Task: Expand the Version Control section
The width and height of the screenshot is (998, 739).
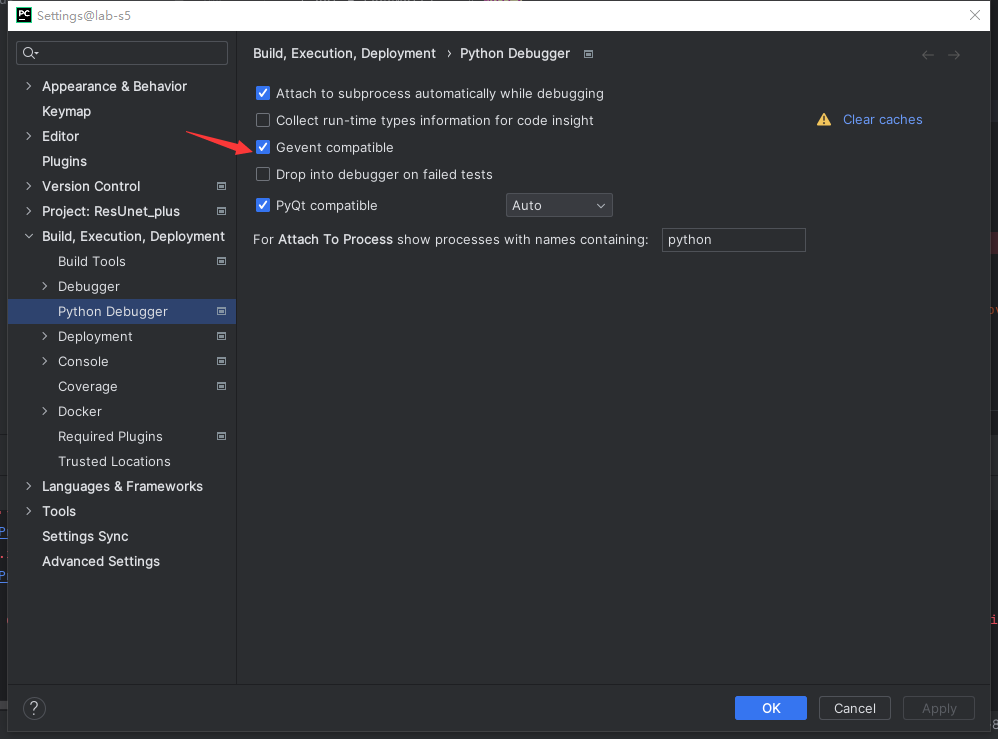Action: [x=29, y=187]
